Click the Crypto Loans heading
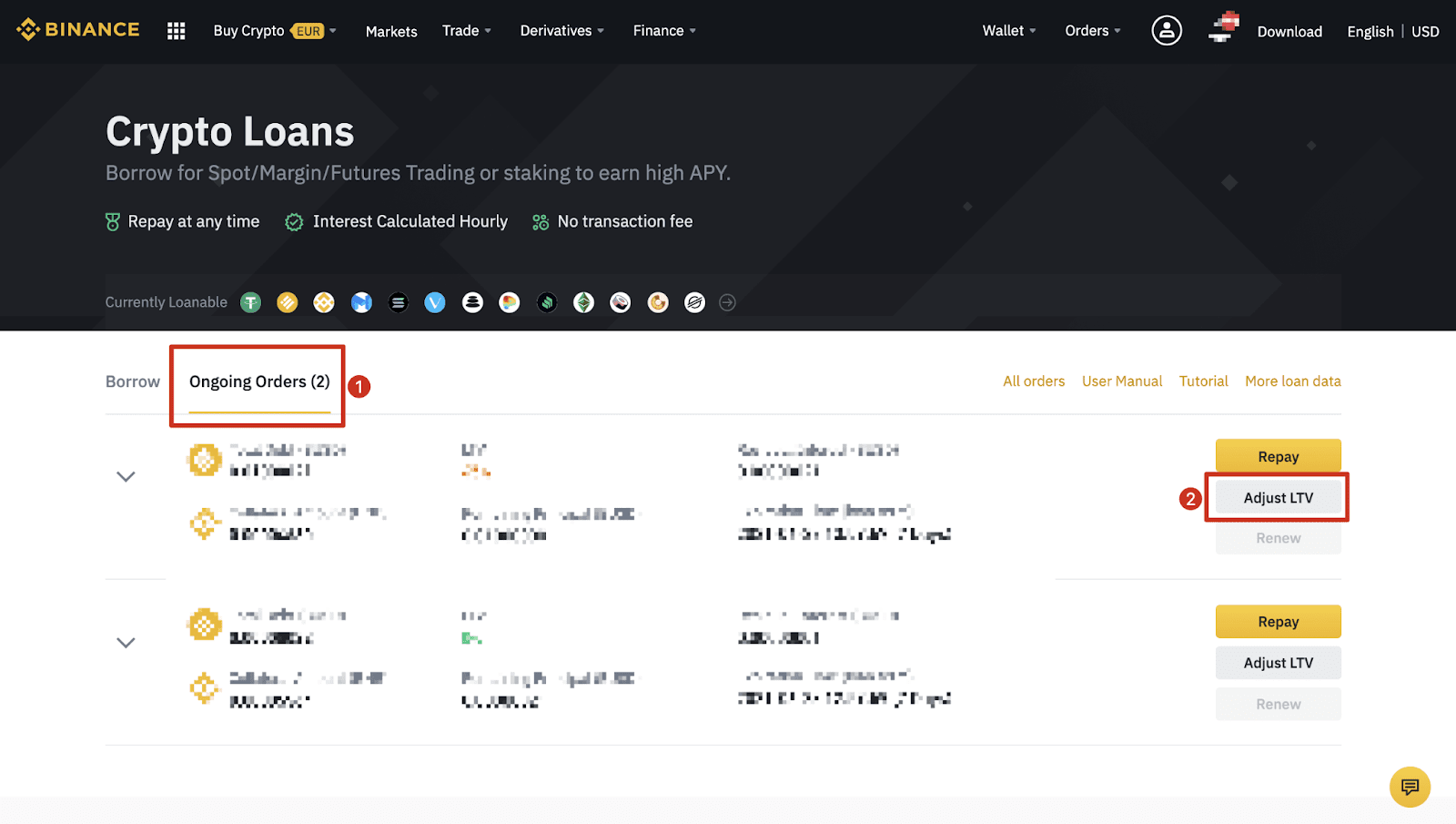 coord(230,132)
